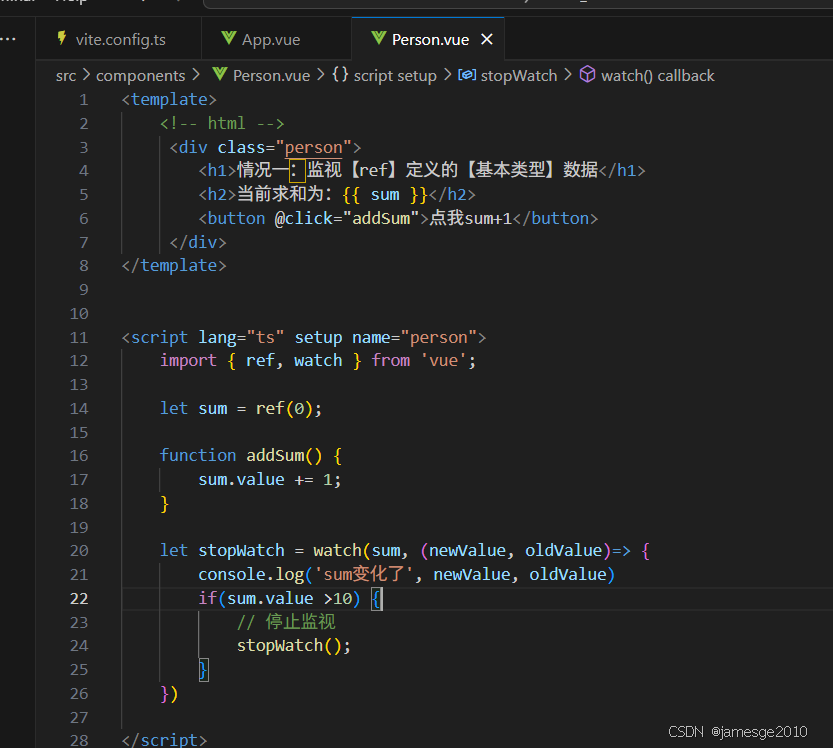
Task: Click line number 20 in the gutter
Action: (x=79, y=550)
